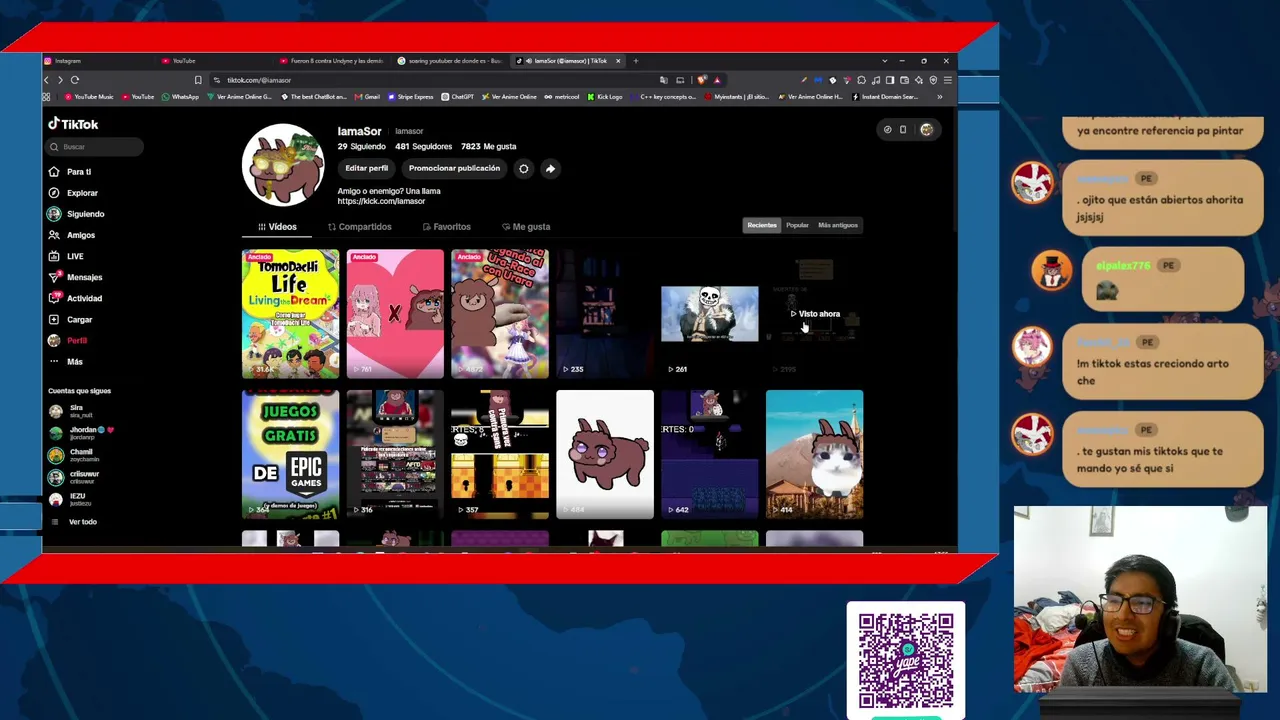Click the IamaSor profile avatar picture

tap(283, 165)
